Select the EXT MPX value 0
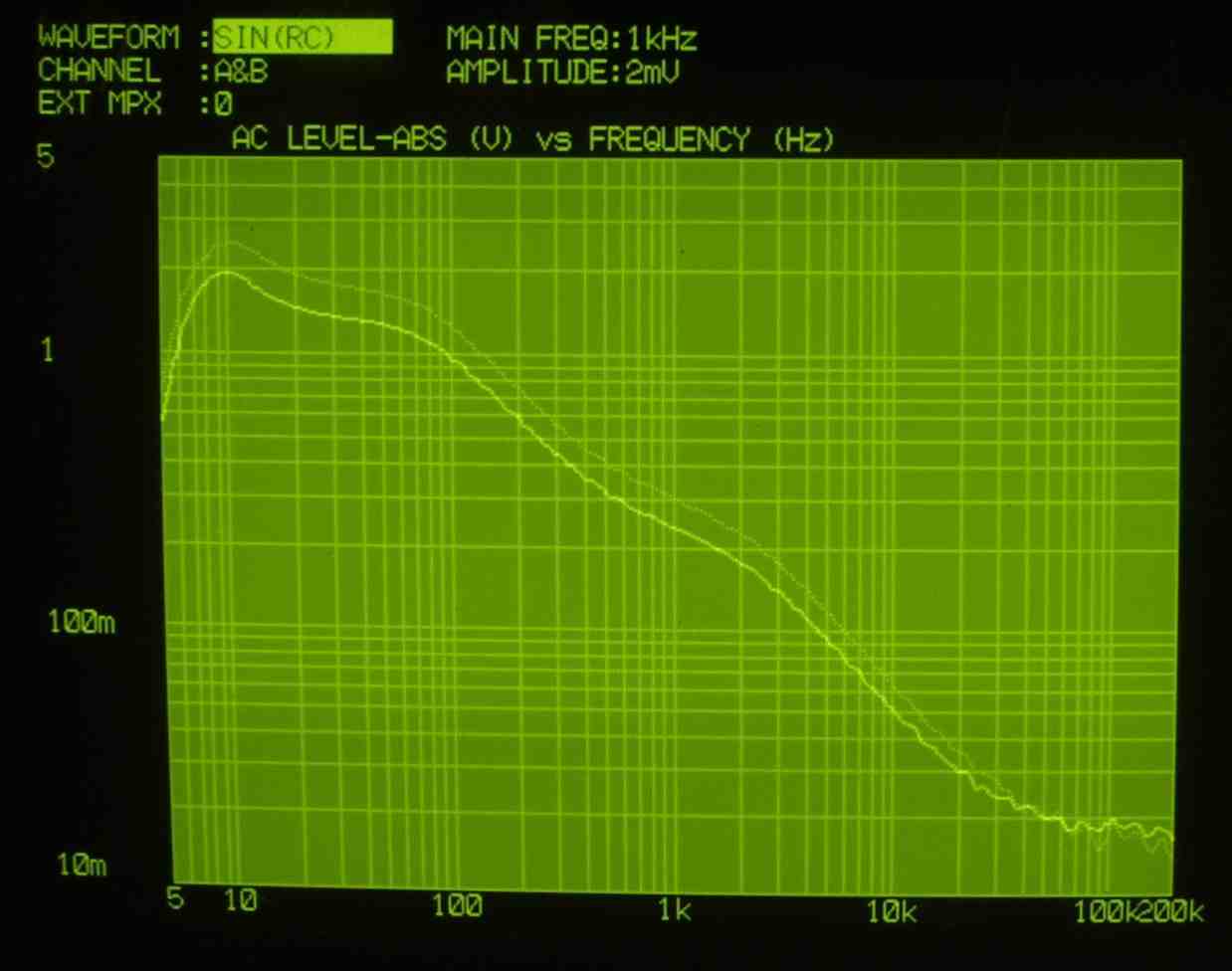The width and height of the screenshot is (1232, 971). point(223,103)
